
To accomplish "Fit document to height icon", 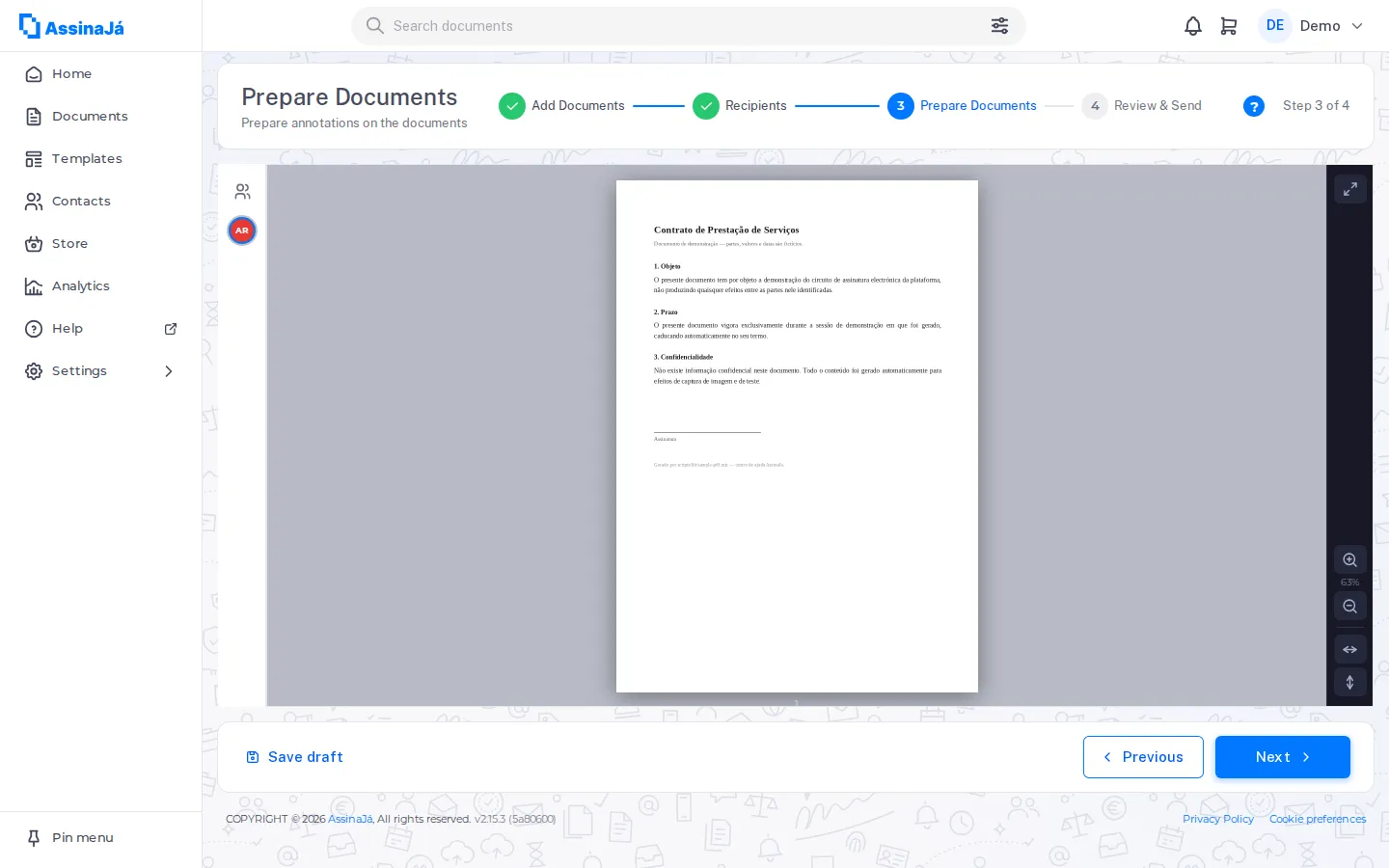I will [1349, 683].
